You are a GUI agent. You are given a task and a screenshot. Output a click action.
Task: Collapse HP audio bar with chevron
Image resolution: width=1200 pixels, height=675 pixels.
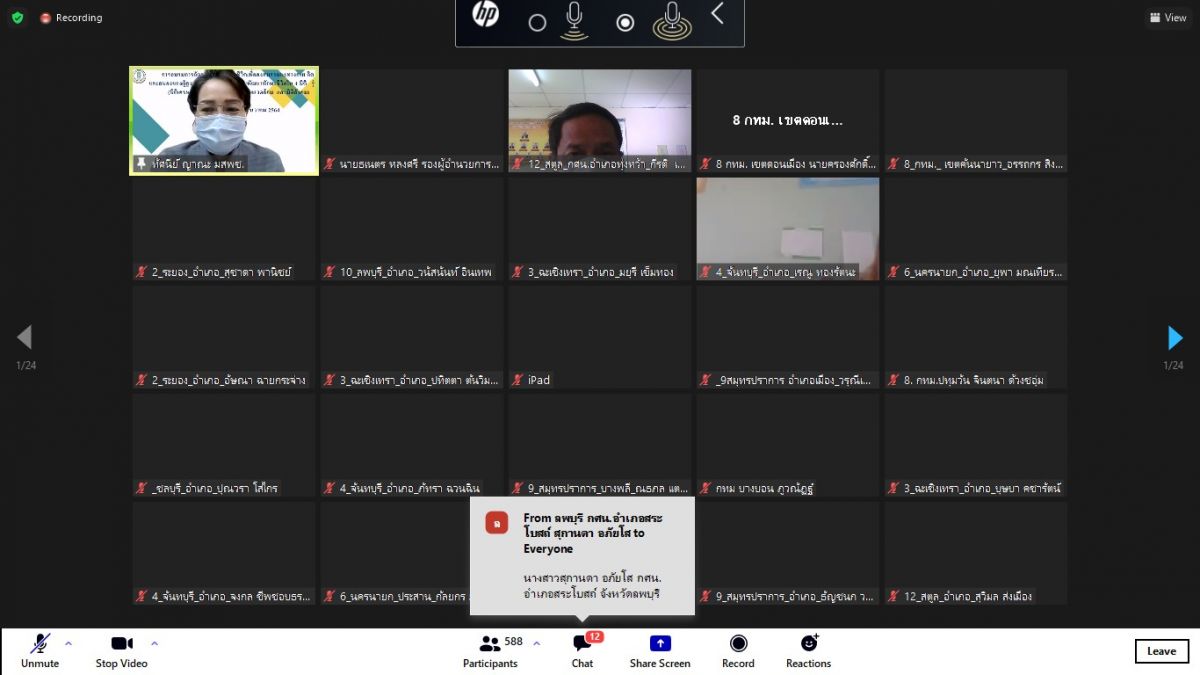[x=717, y=14]
